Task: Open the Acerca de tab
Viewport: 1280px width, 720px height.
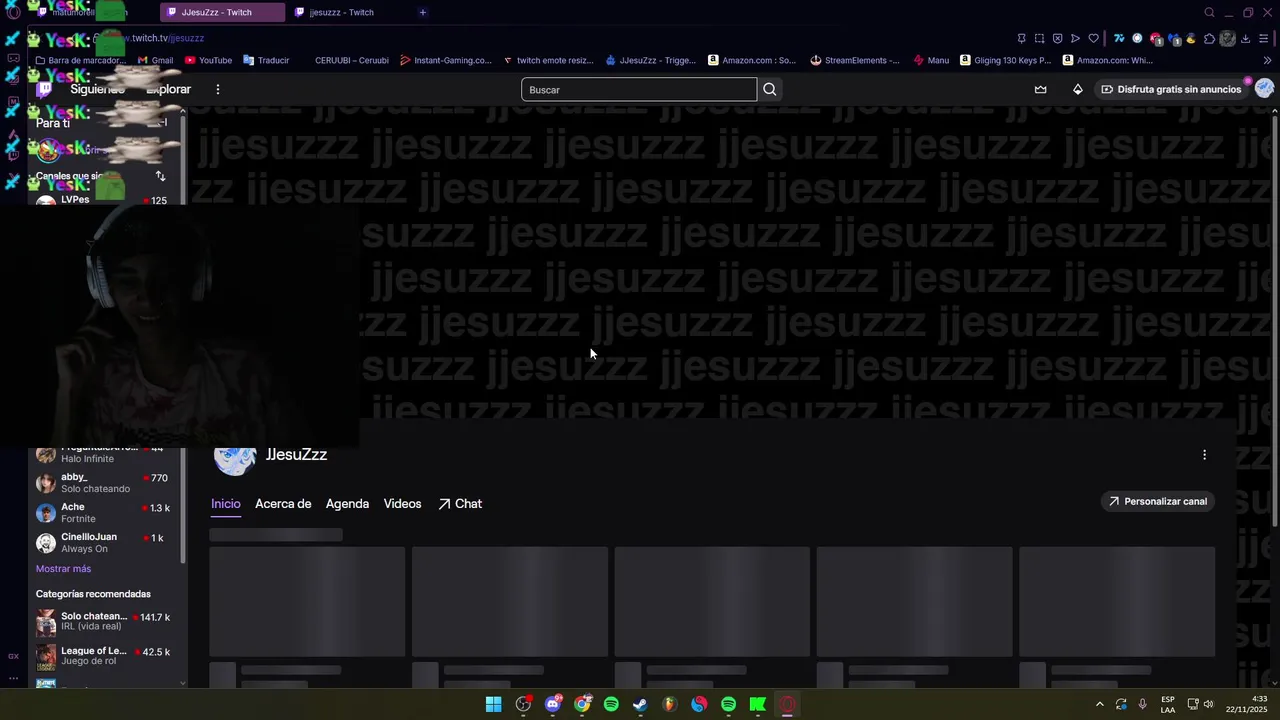Action: pyautogui.click(x=283, y=503)
